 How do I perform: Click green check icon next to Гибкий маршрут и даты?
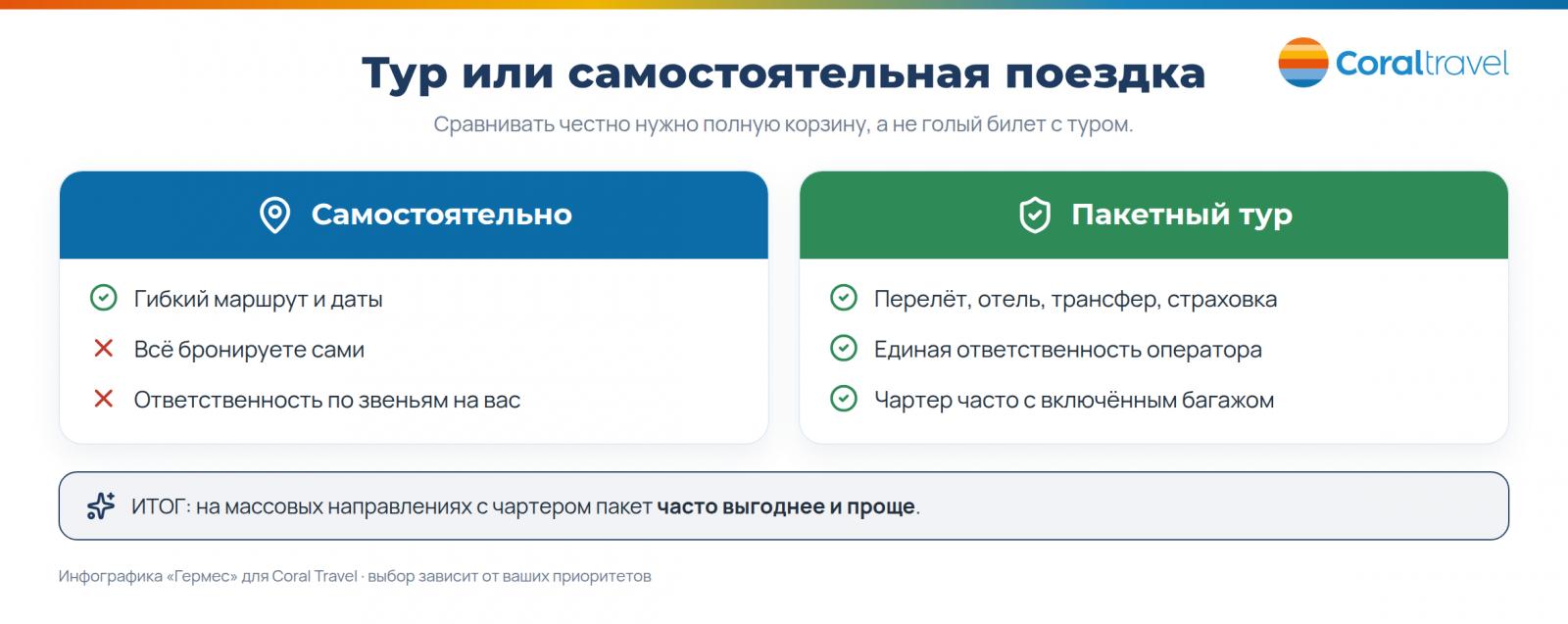tap(104, 298)
